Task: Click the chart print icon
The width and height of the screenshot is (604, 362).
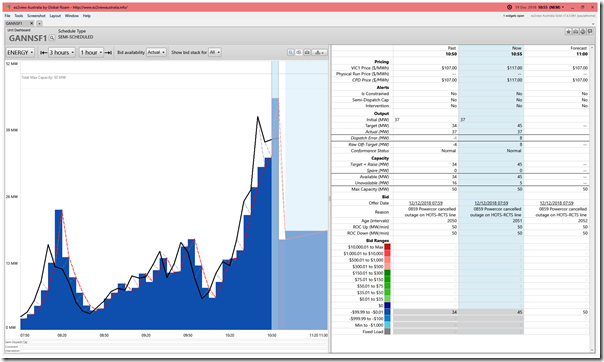Action: click(307, 52)
